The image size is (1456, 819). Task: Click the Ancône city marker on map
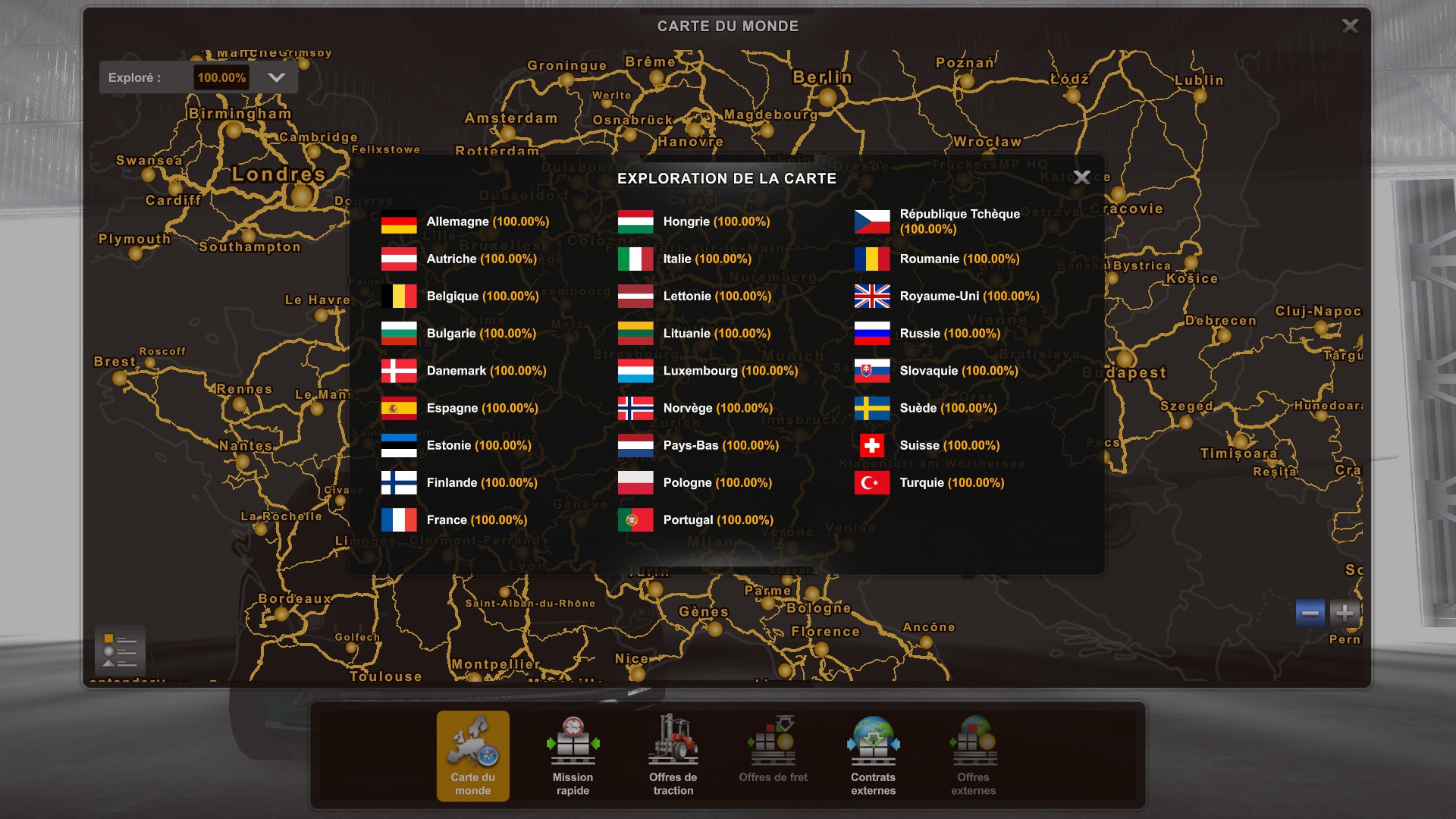(926, 642)
